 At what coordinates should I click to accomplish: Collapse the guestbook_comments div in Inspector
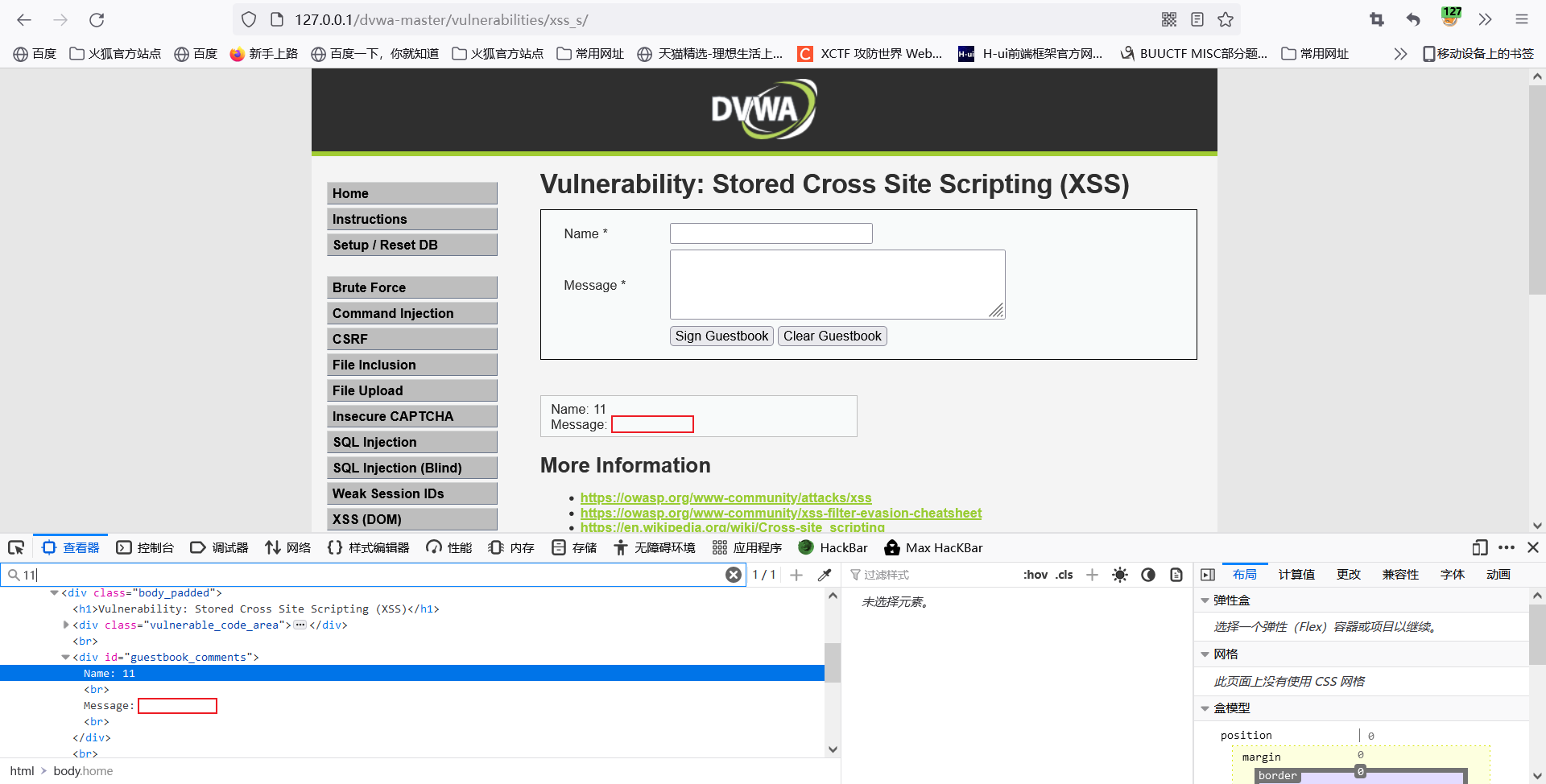pyautogui.click(x=65, y=657)
